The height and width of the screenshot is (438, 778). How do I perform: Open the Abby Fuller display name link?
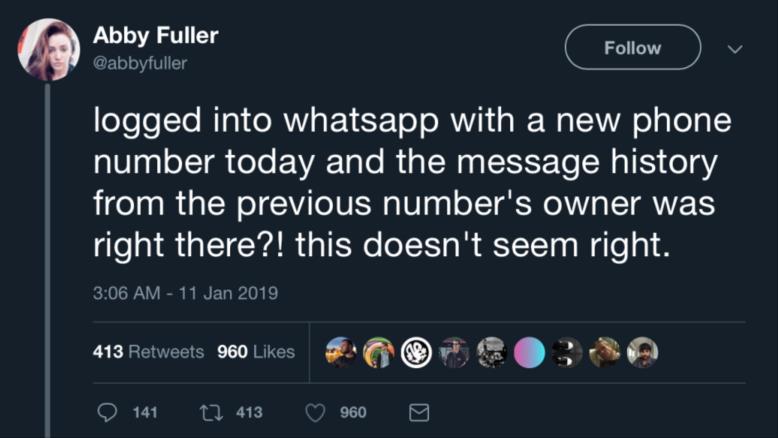tap(155, 35)
